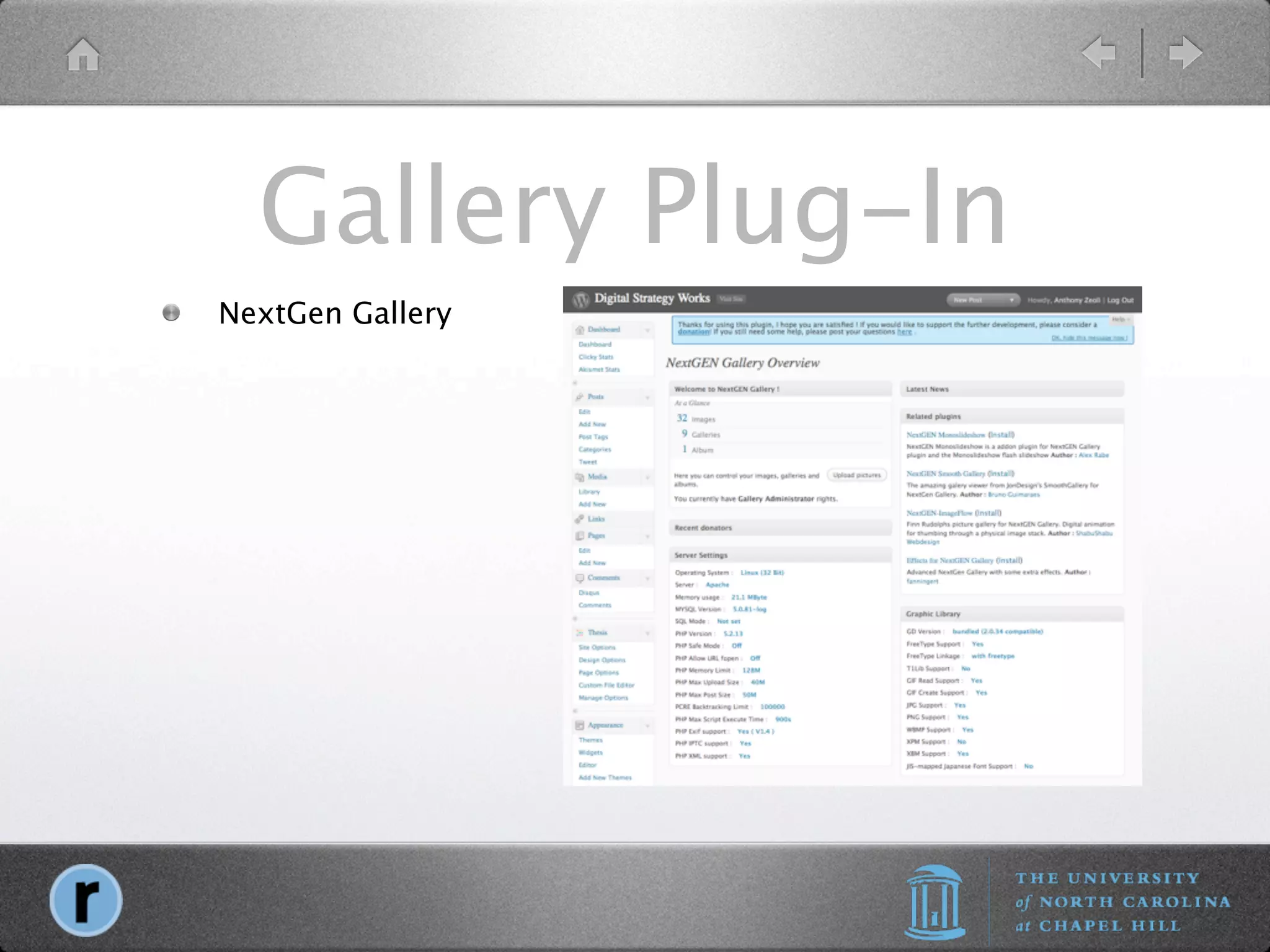Click the home icon in the slide header

coord(83,54)
